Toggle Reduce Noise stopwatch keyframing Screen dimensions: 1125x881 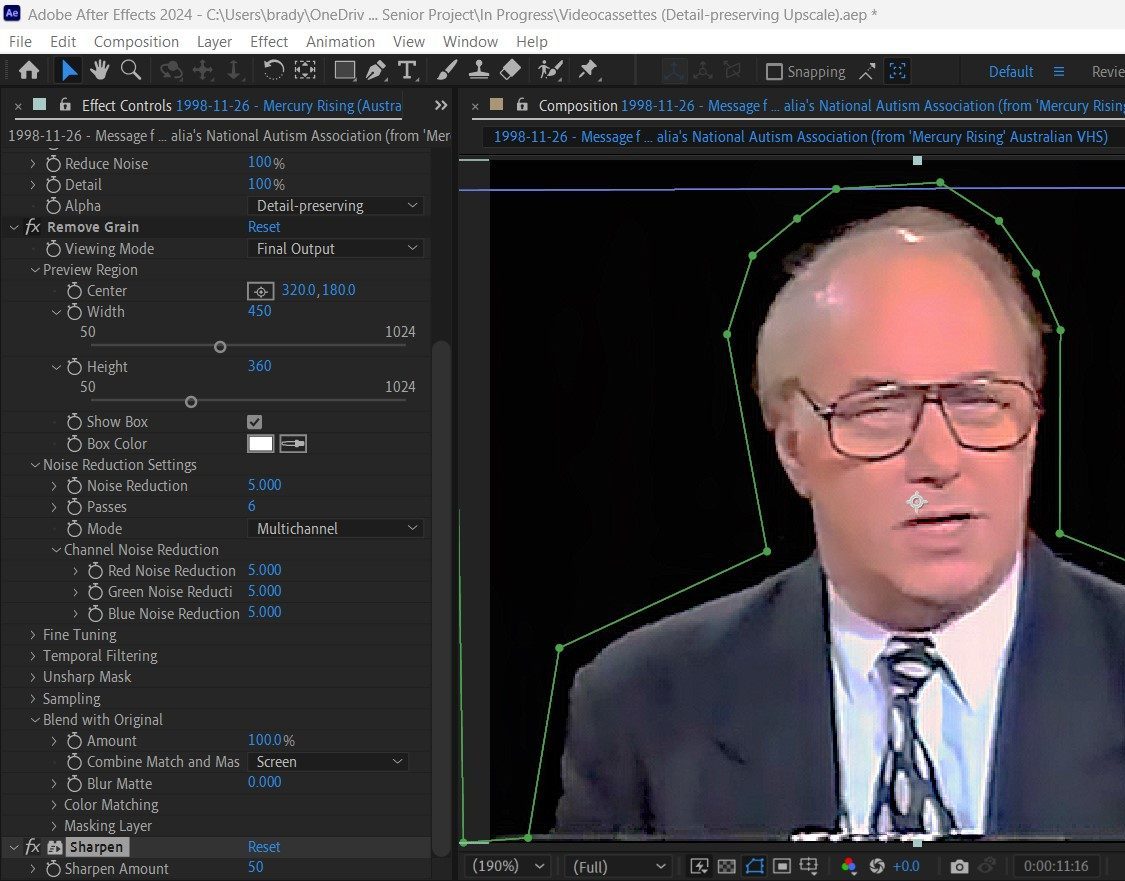[x=53, y=164]
